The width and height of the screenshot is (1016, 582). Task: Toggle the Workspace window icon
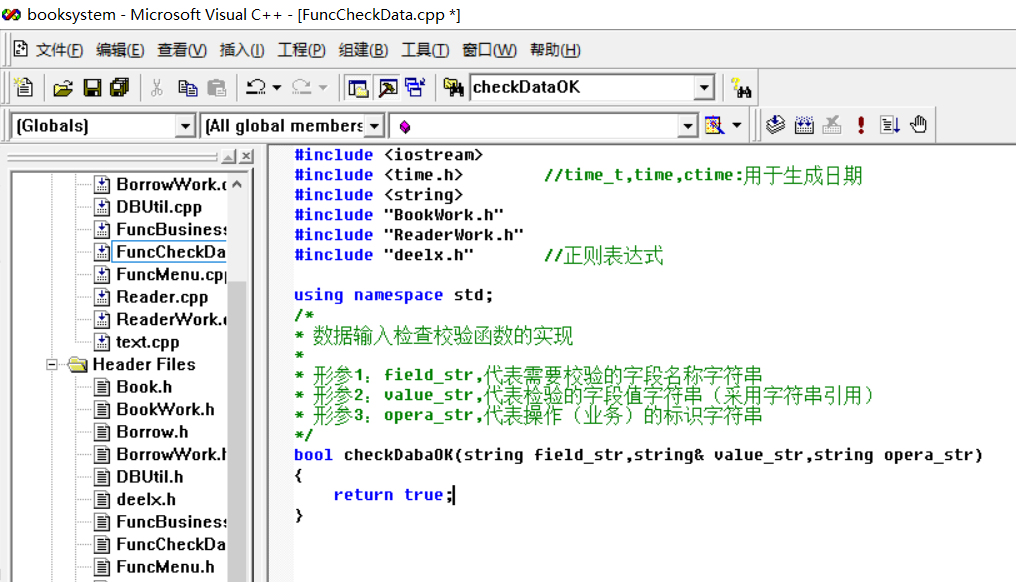(x=358, y=87)
